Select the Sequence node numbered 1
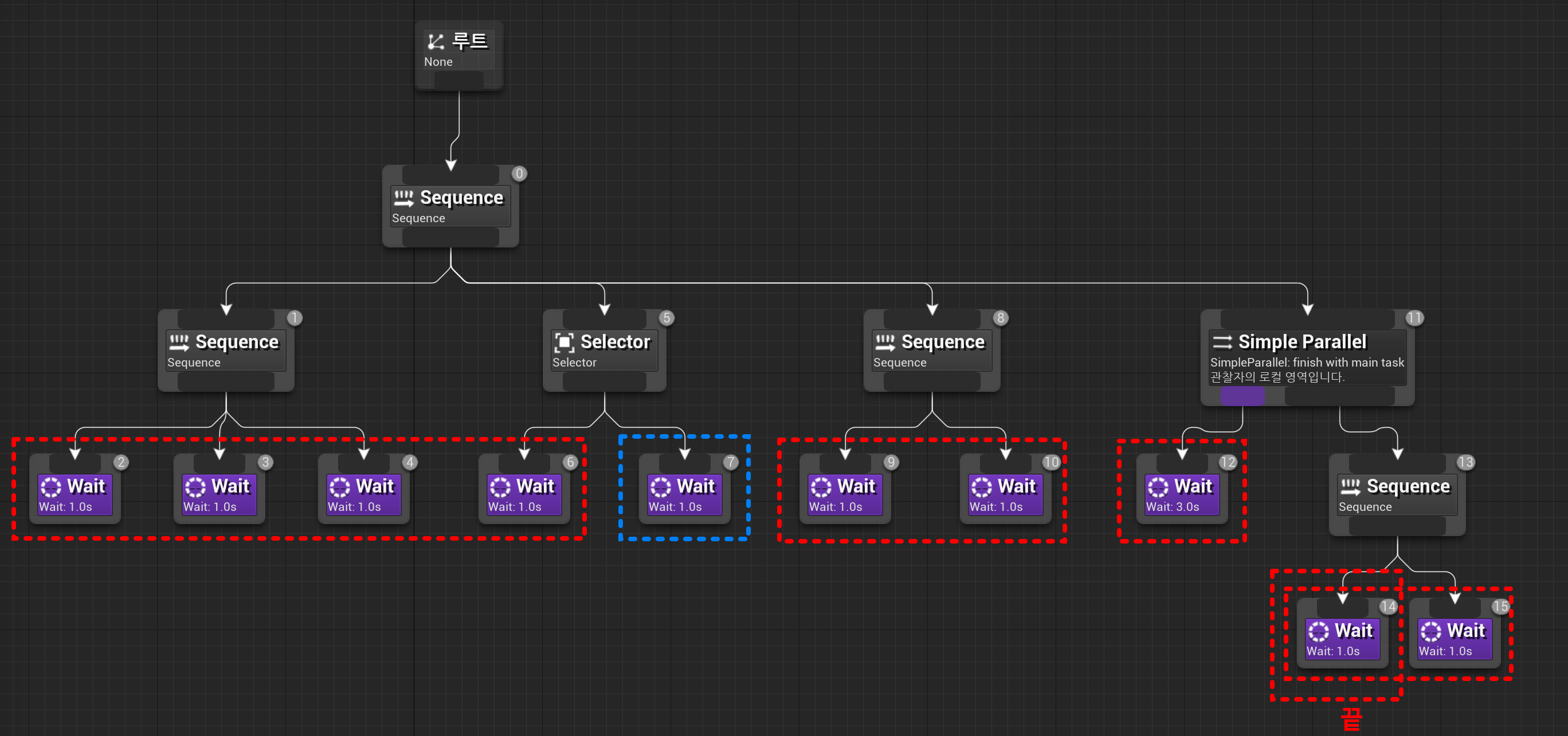Screen dimensions: 1568x736 [x=236, y=344]
